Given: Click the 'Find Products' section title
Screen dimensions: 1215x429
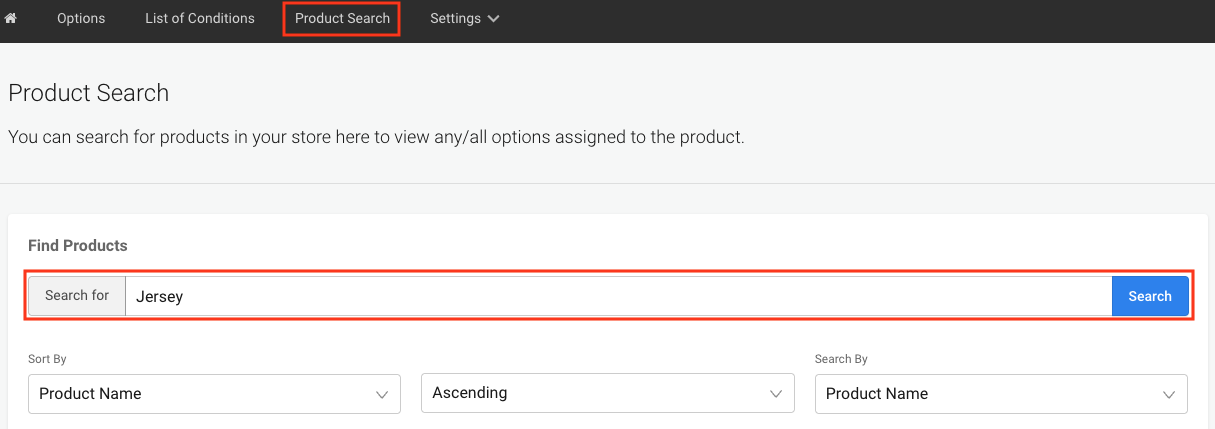Looking at the screenshot, I should (78, 245).
